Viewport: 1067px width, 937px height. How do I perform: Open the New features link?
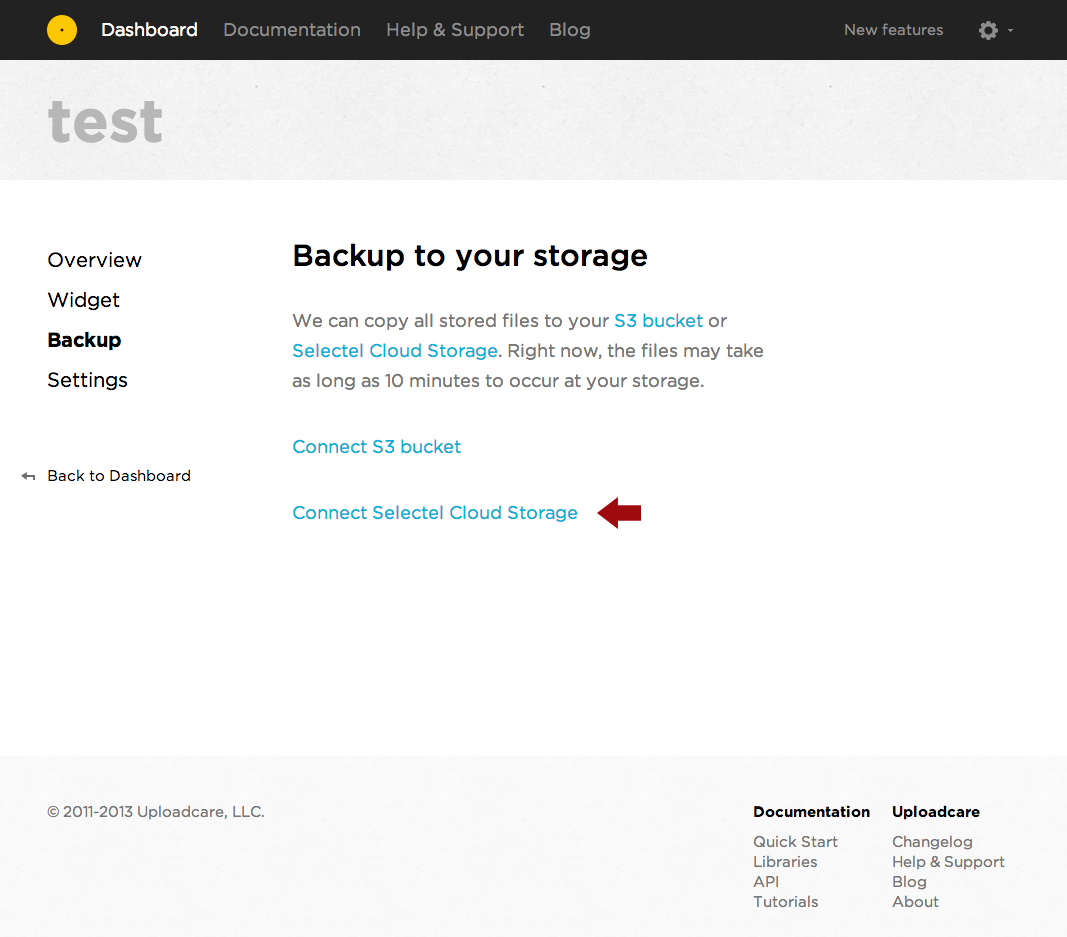click(893, 30)
